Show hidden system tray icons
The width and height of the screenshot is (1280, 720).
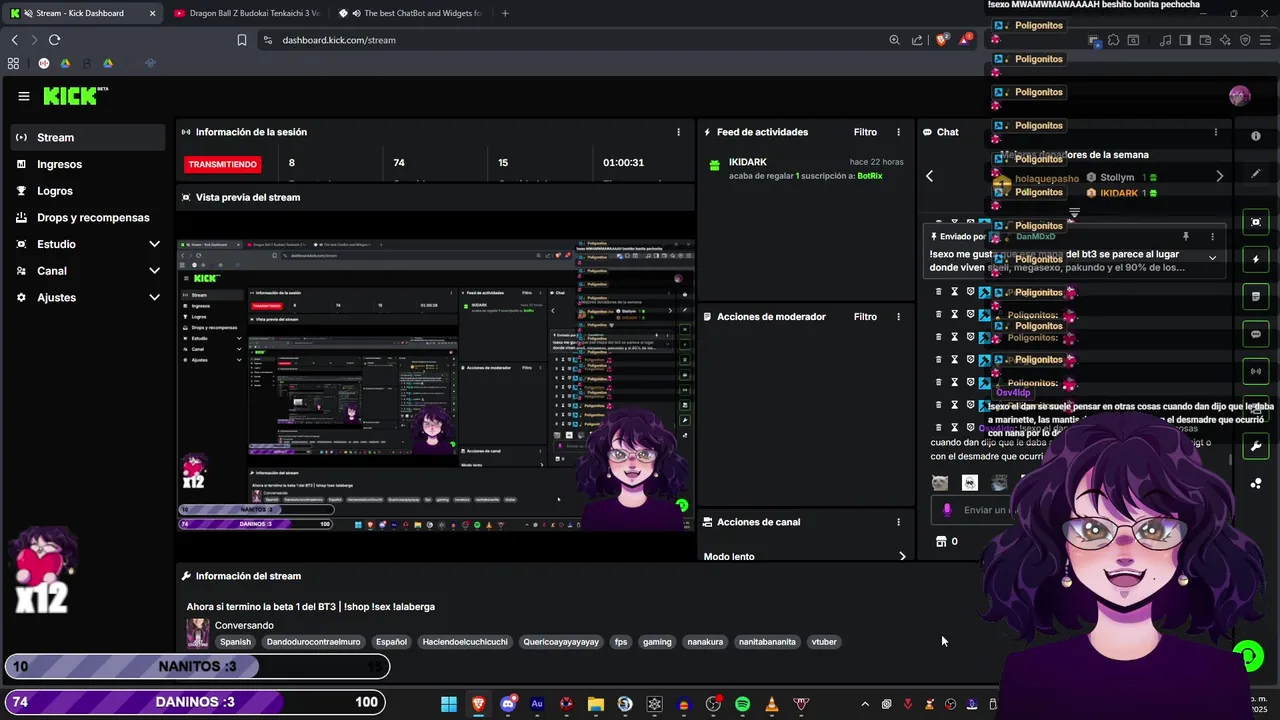click(865, 704)
